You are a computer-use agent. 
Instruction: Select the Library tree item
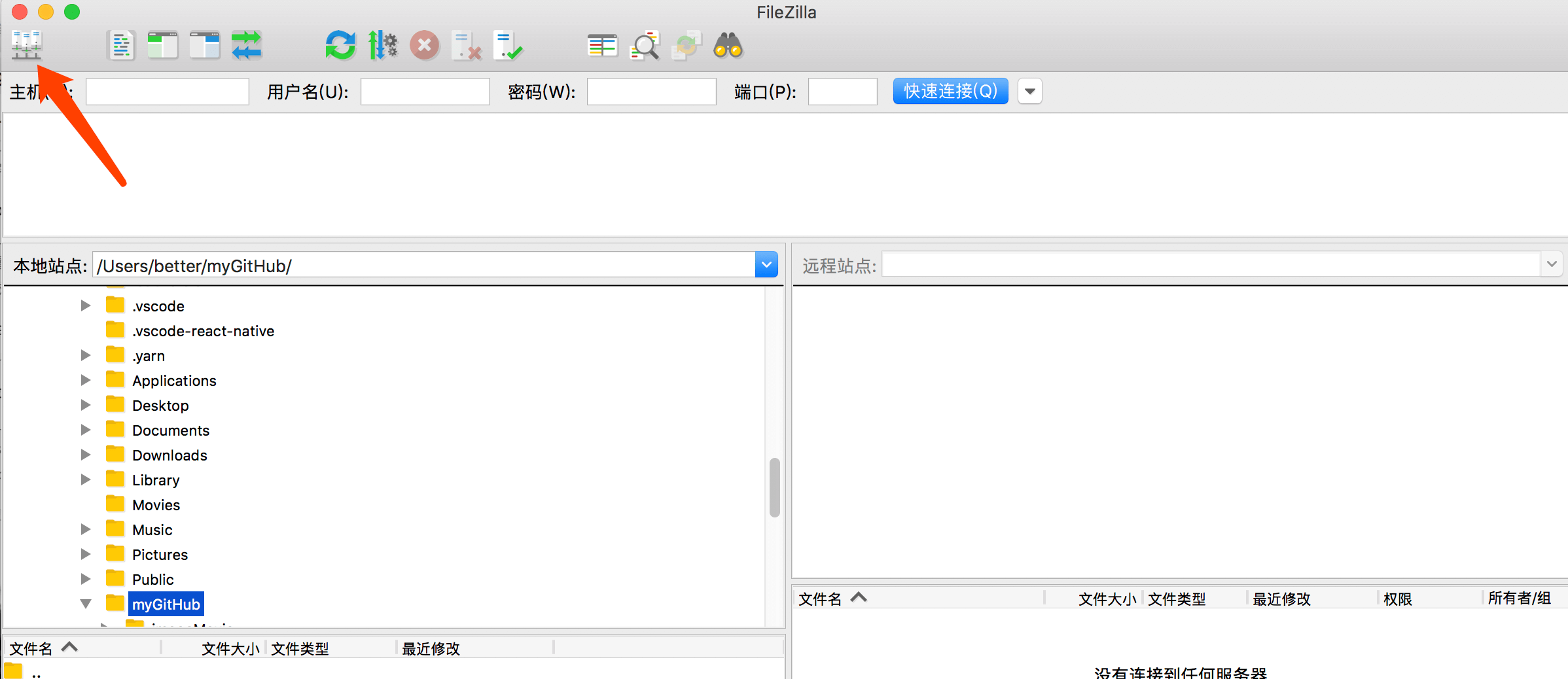point(156,480)
